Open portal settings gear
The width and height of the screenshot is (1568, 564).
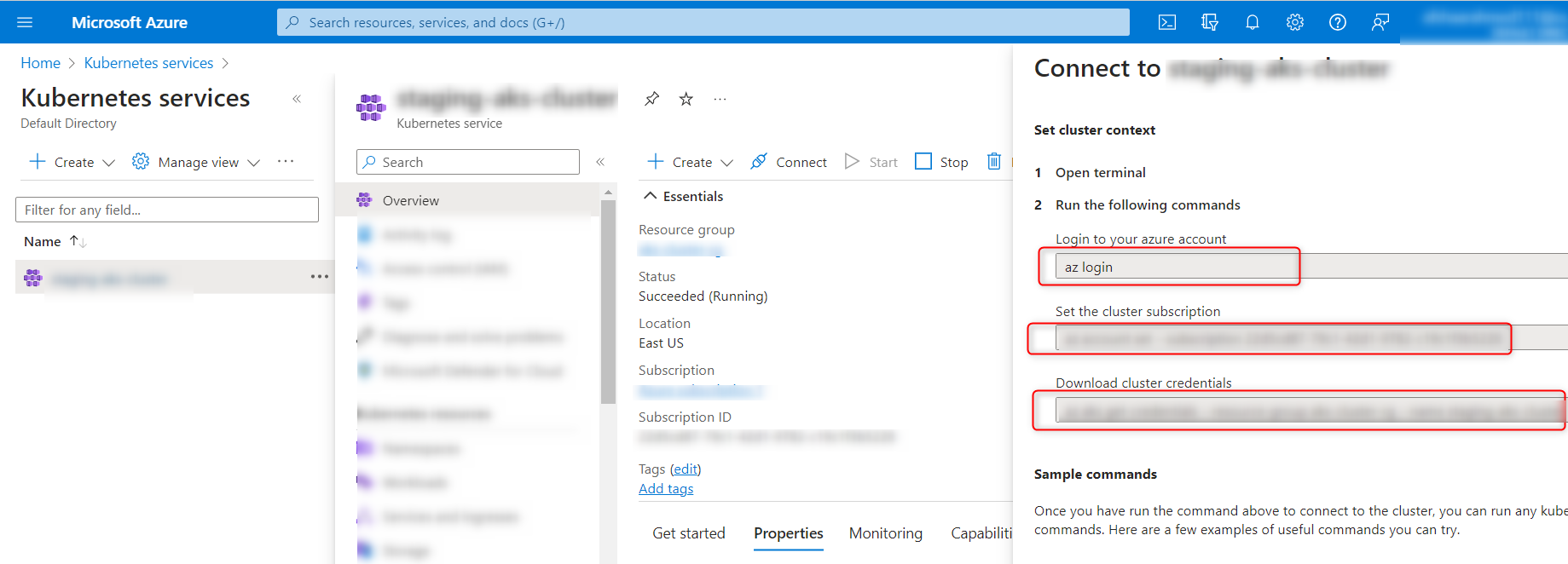(1294, 22)
